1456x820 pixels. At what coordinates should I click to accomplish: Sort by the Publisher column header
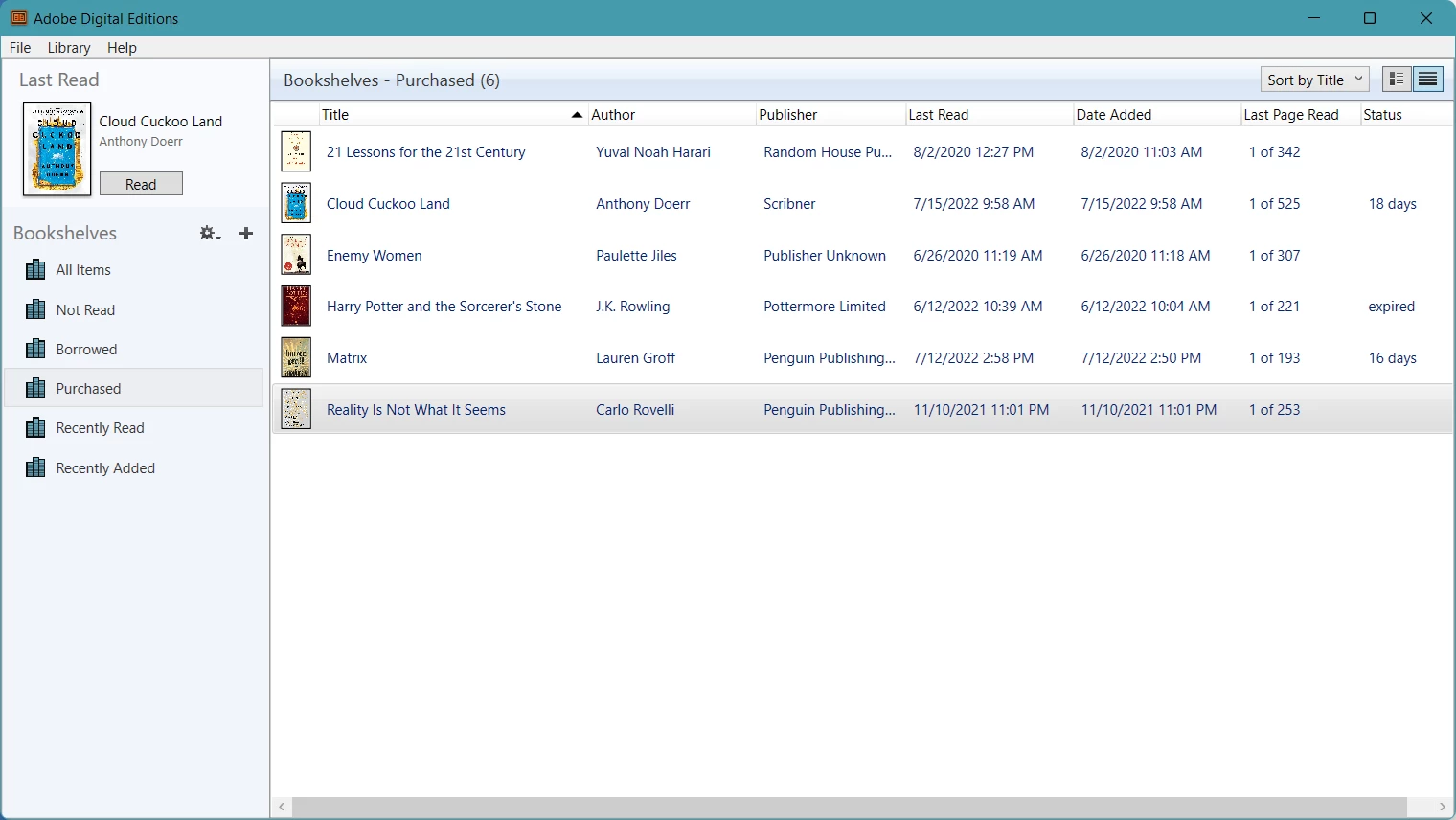click(x=830, y=114)
